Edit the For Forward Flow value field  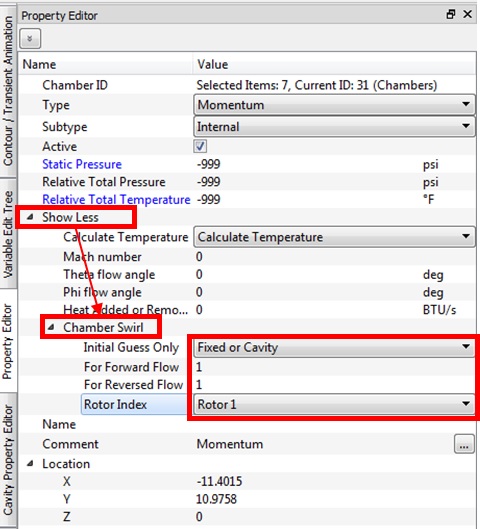pyautogui.click(x=334, y=367)
